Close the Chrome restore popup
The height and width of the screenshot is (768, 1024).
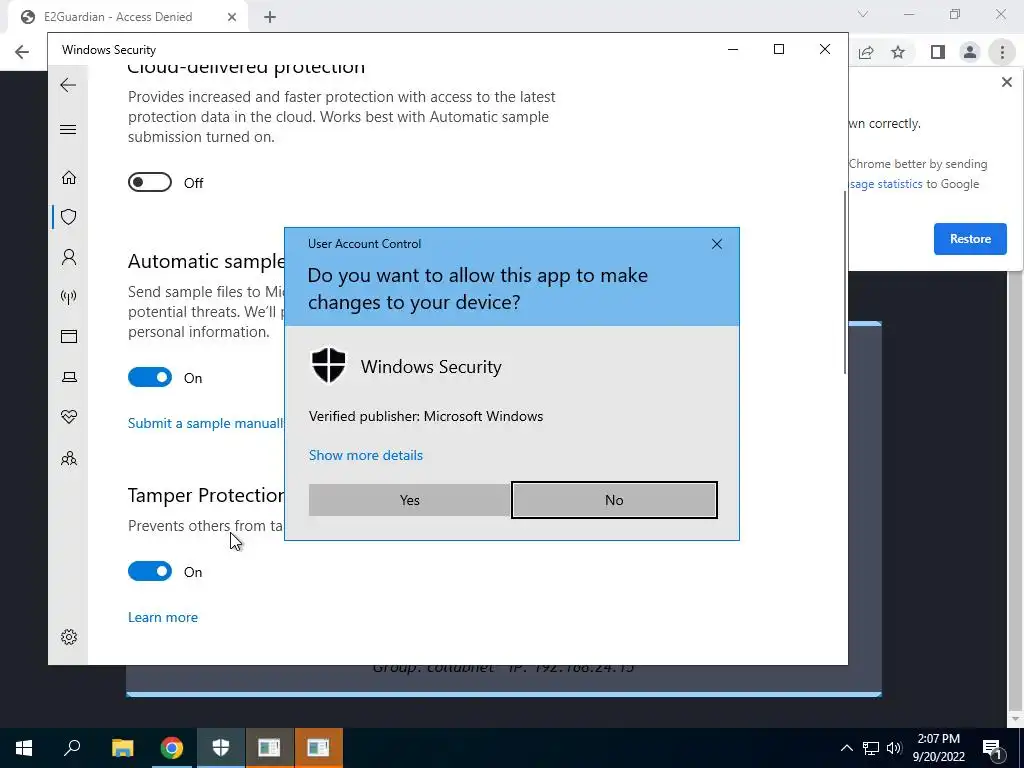click(x=1006, y=82)
